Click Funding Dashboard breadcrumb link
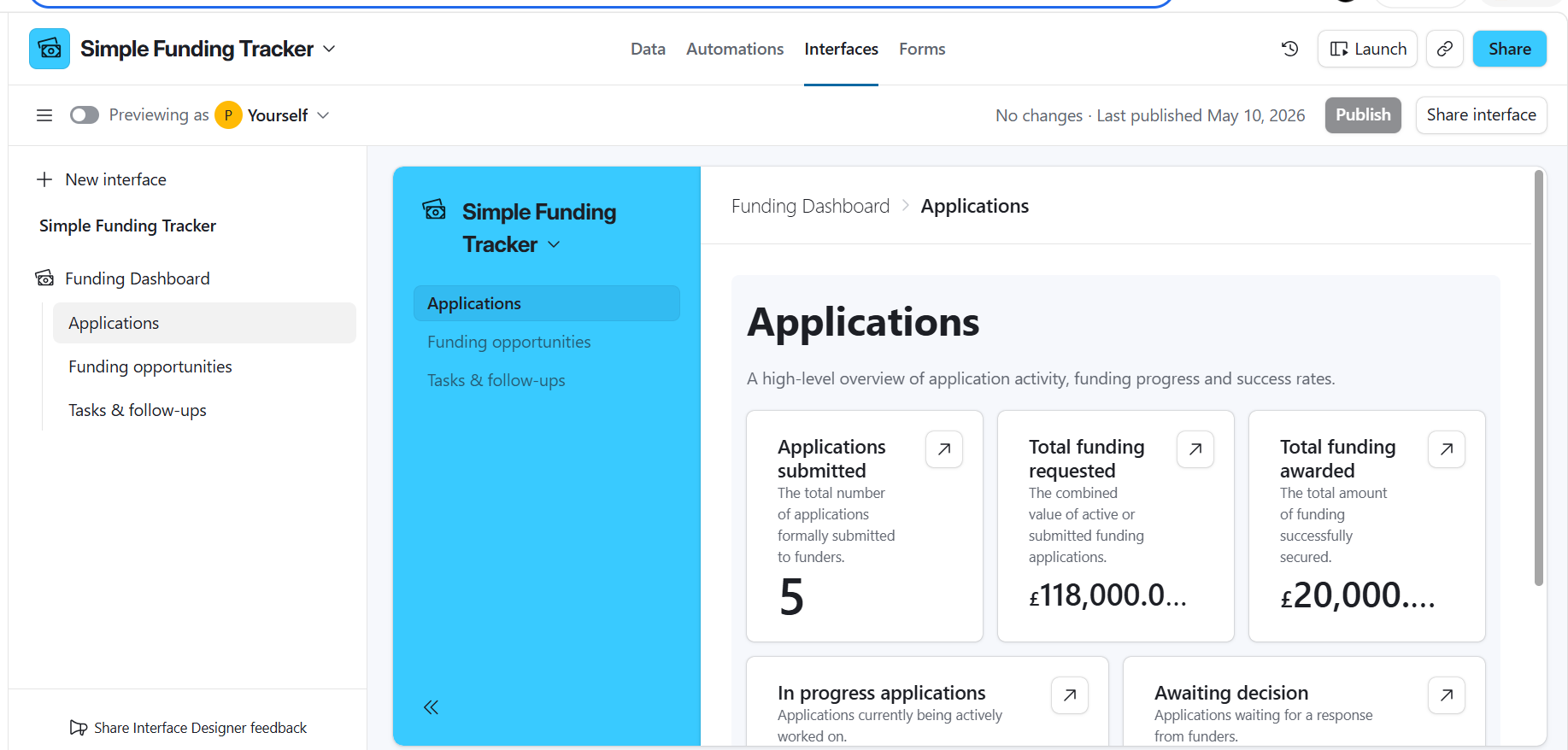Screen dimensions: 1568x750 (810, 206)
